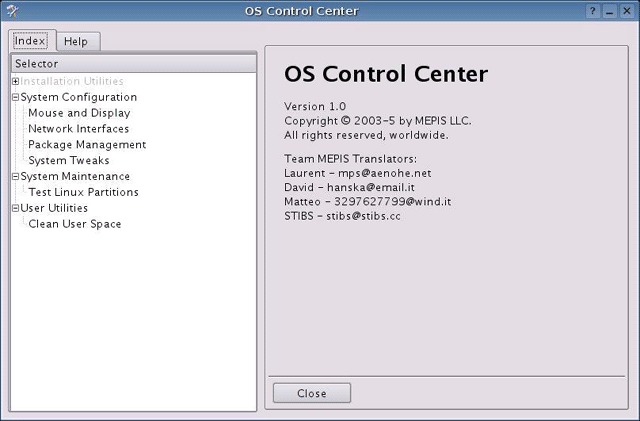Choose System Tweaks in the tree
640x421 pixels.
(69, 160)
